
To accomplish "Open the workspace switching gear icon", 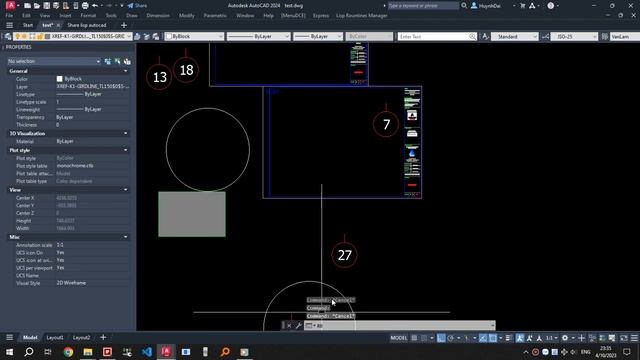I will [x=565, y=338].
